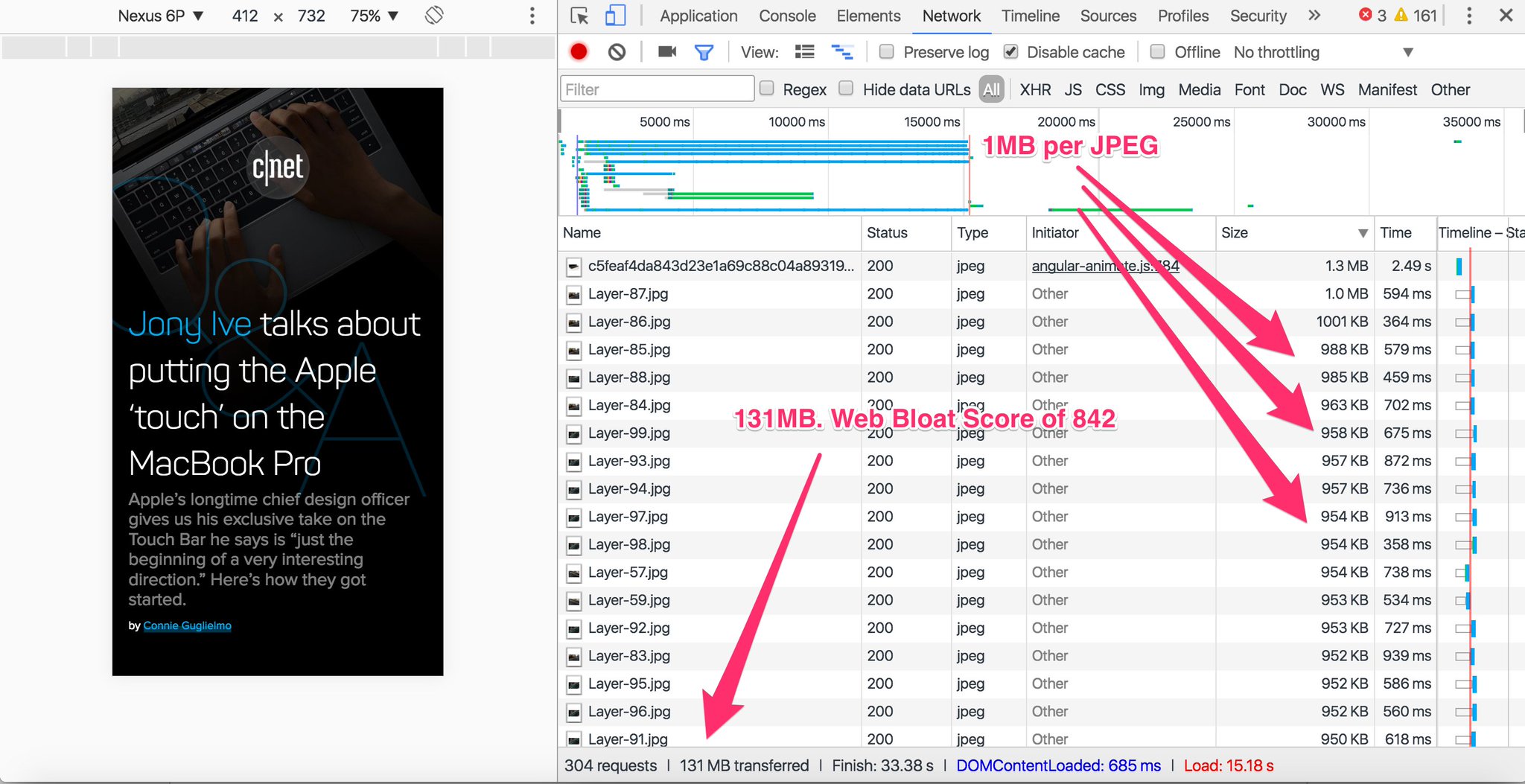
Task: Select the All filter type
Action: [991, 89]
